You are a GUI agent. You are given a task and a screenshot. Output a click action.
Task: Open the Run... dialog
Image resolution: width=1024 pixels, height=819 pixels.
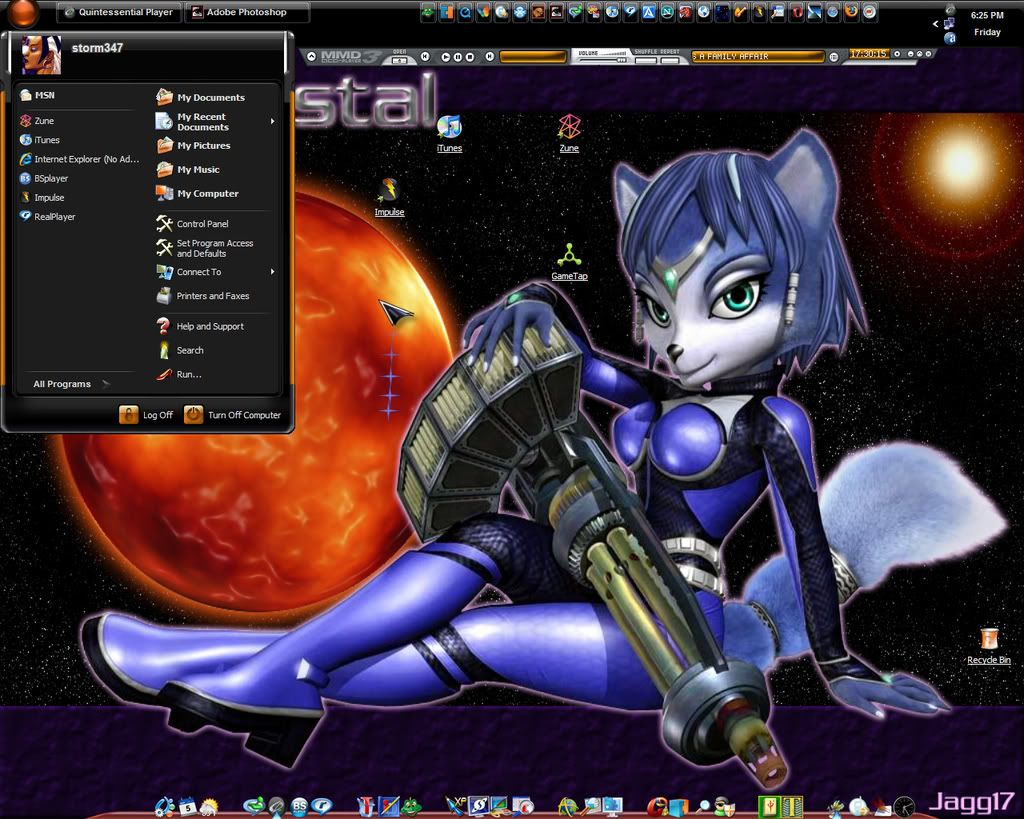(179, 374)
